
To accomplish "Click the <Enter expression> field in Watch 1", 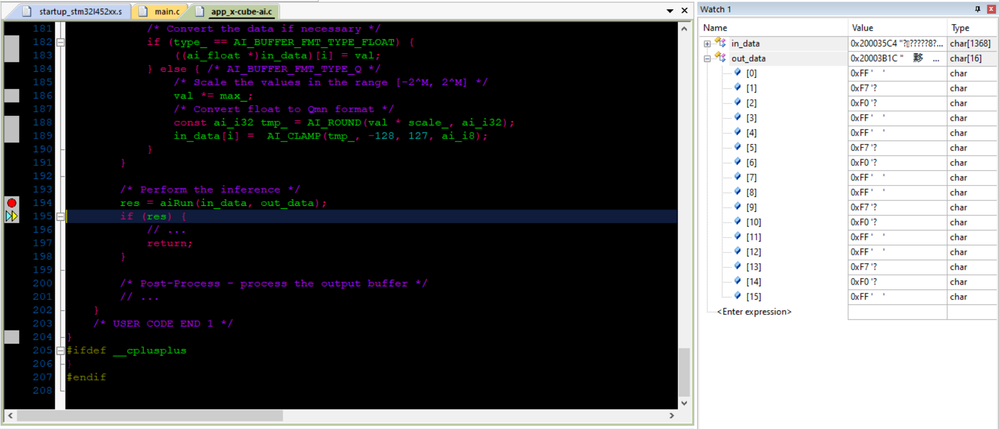I will 754,312.
